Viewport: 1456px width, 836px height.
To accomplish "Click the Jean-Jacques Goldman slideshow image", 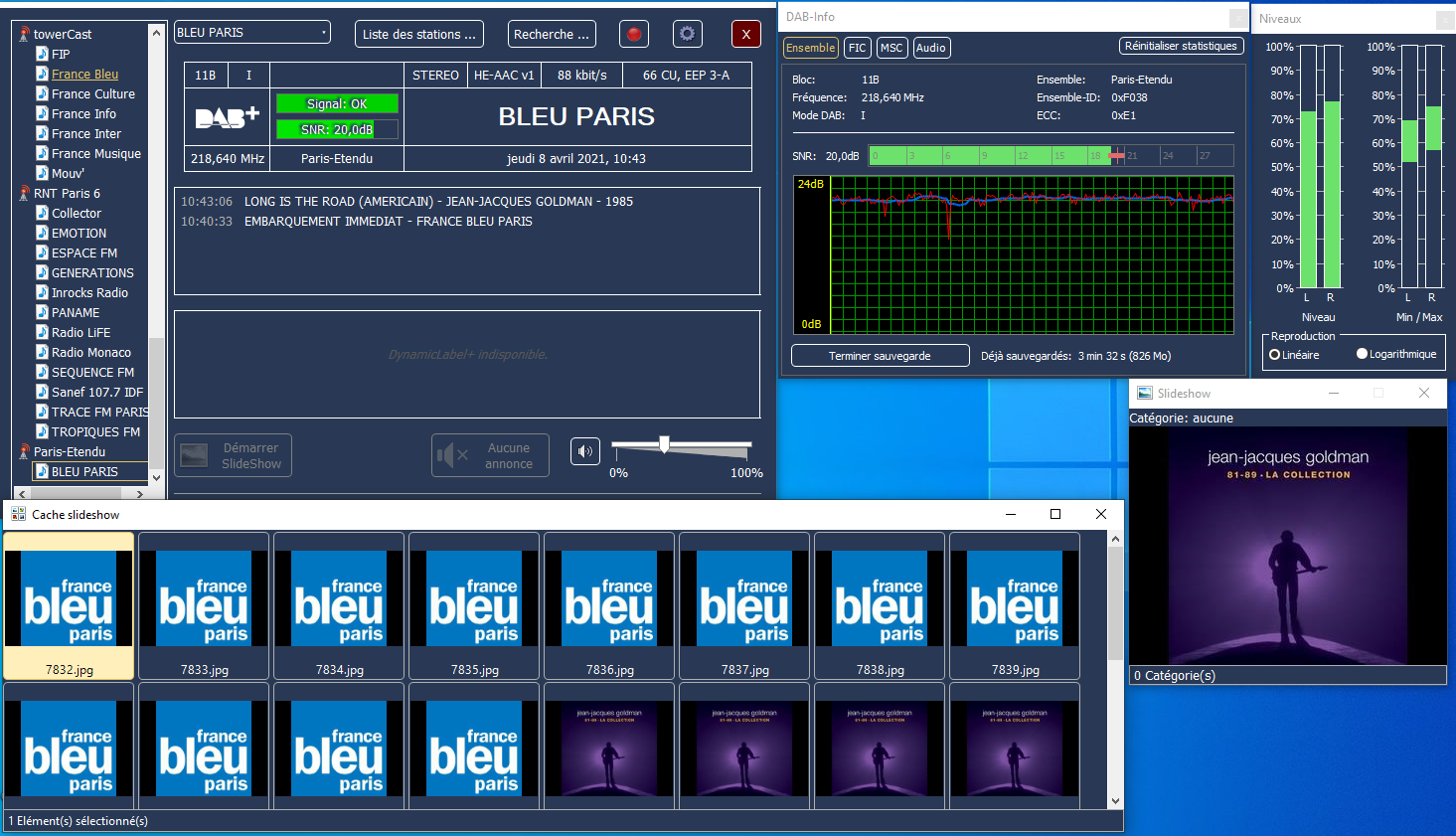I will click(1288, 546).
